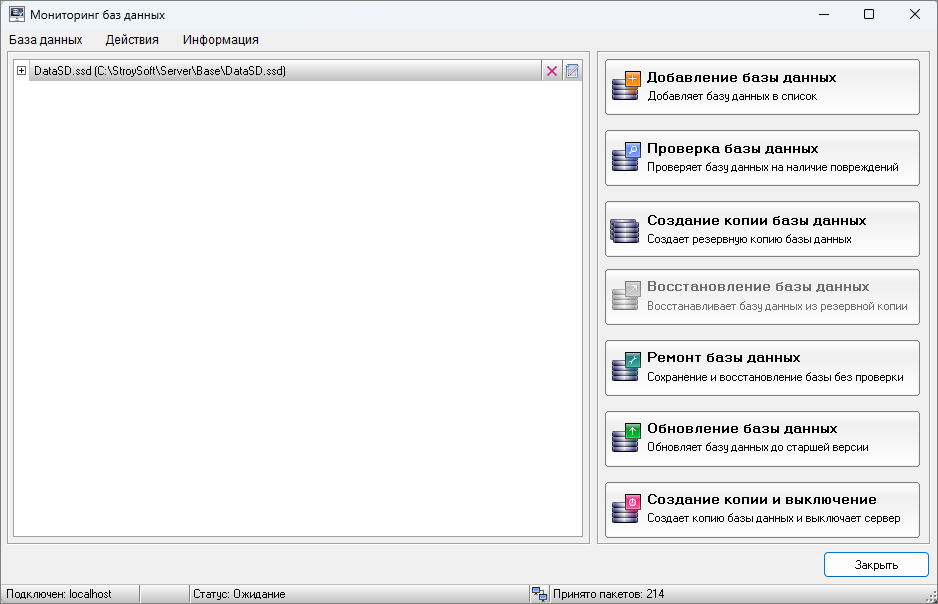Click the «Ремонт базы данных» button title
The height and width of the screenshot is (604, 938).
click(723, 357)
